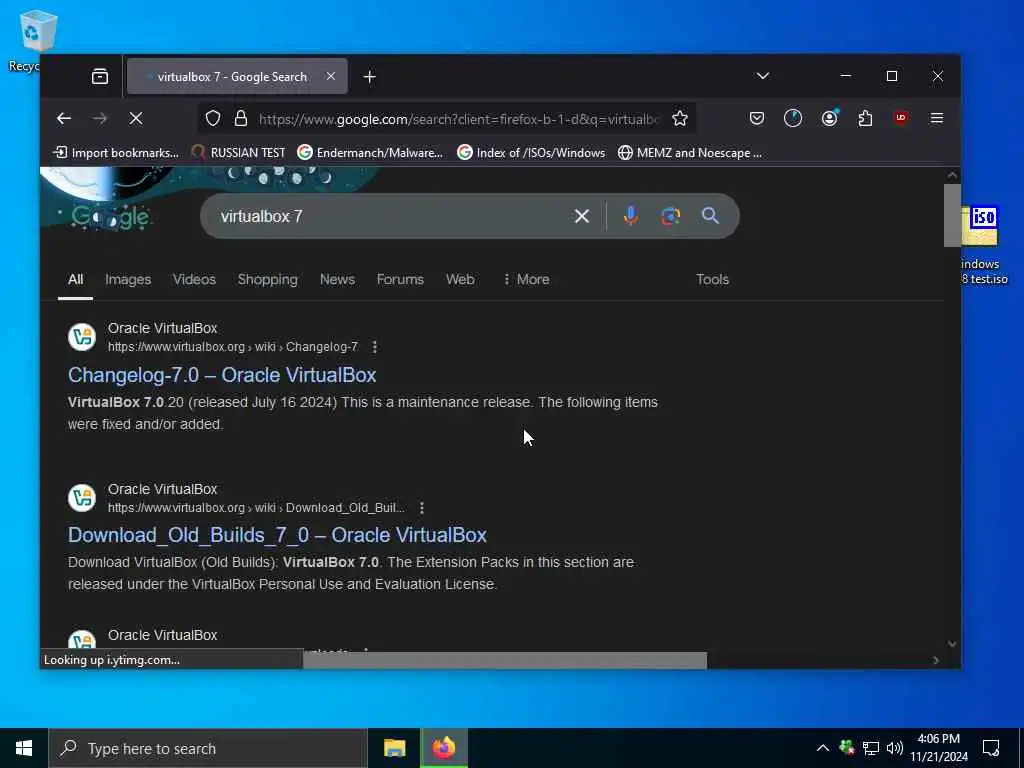
Task: Switch to the Videos results tab
Action: tap(194, 280)
